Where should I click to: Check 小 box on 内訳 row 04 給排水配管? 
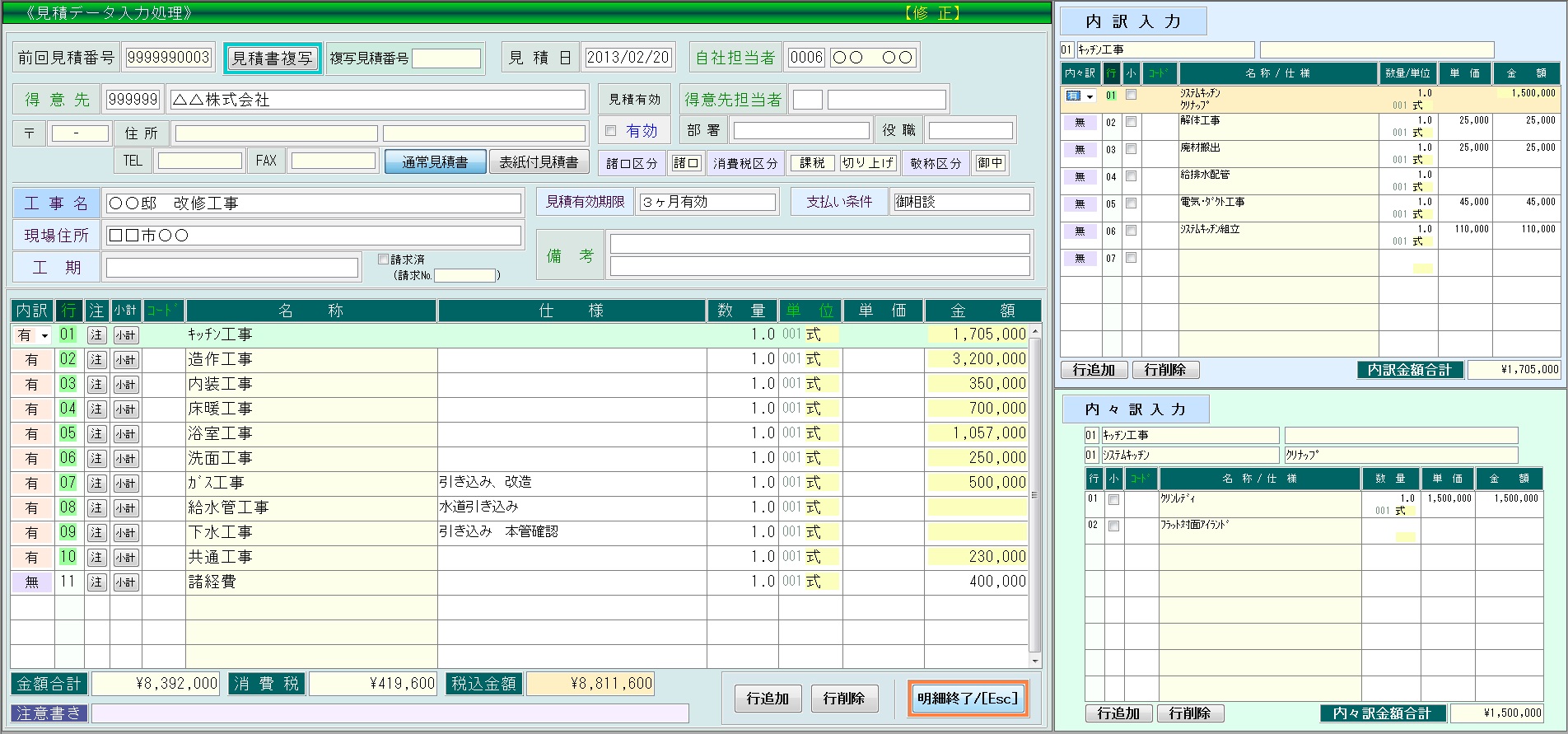pyautogui.click(x=1132, y=176)
